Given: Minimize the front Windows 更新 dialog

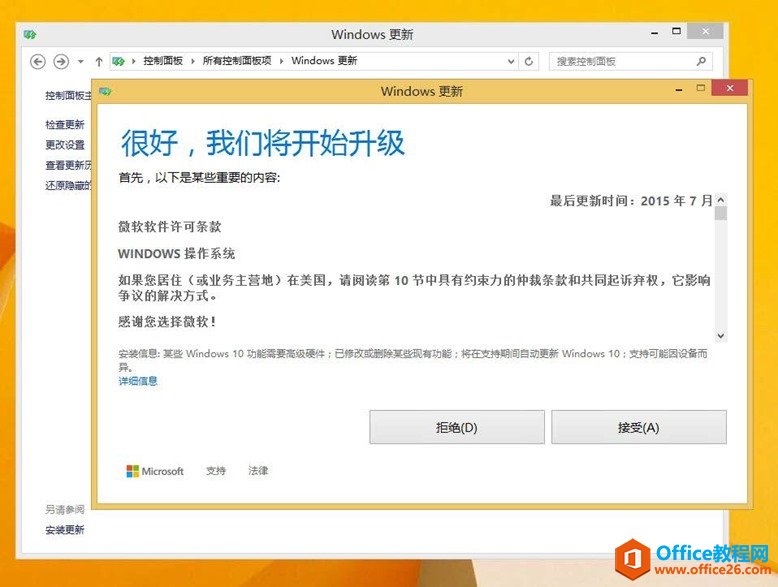Looking at the screenshot, I should pos(679,90).
